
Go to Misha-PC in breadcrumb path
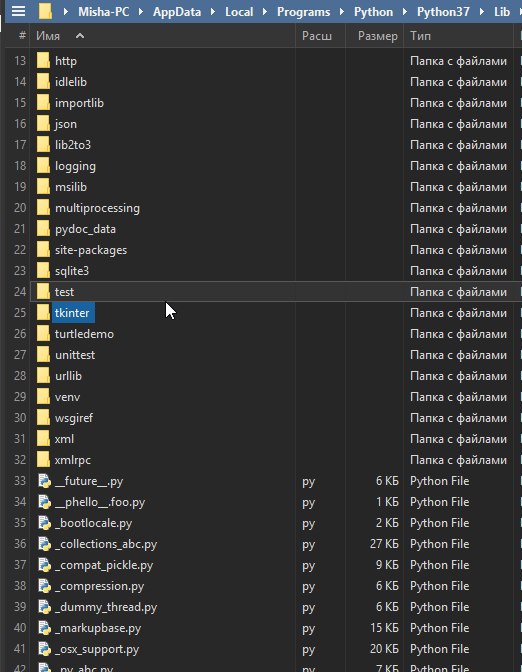(x=104, y=12)
